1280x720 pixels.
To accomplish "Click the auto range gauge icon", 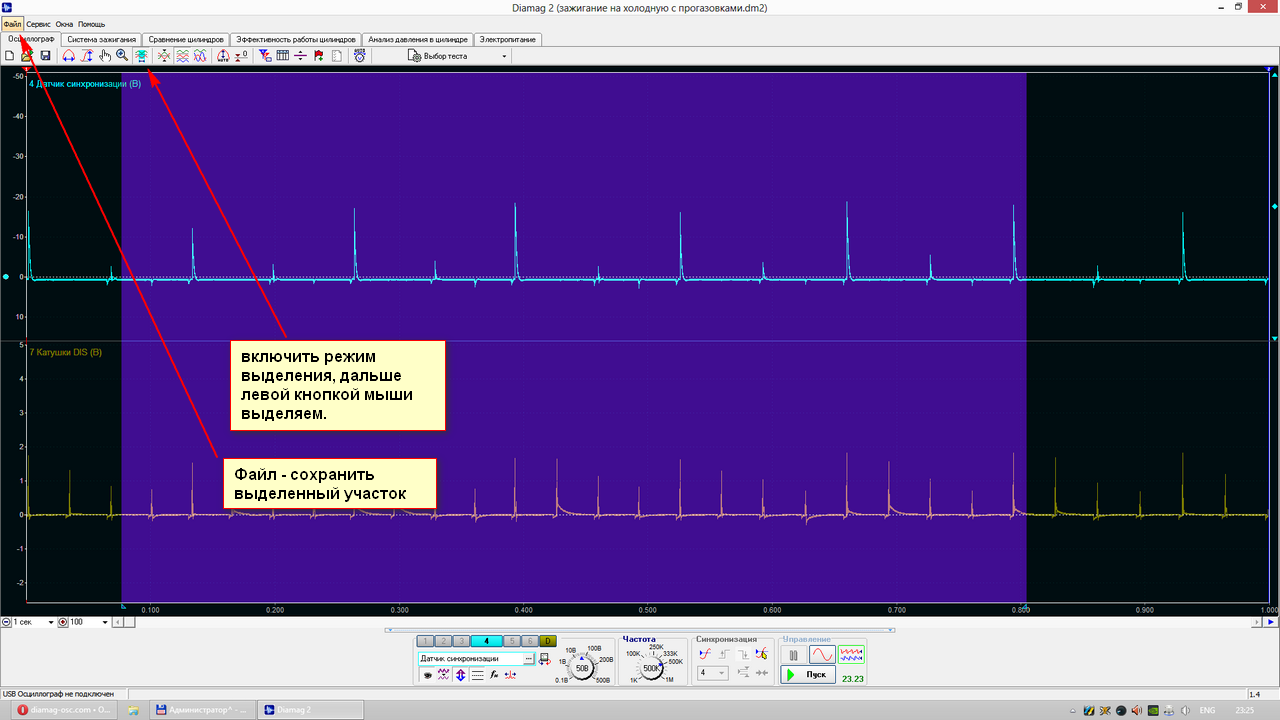I will pyautogui.click(x=223, y=56).
